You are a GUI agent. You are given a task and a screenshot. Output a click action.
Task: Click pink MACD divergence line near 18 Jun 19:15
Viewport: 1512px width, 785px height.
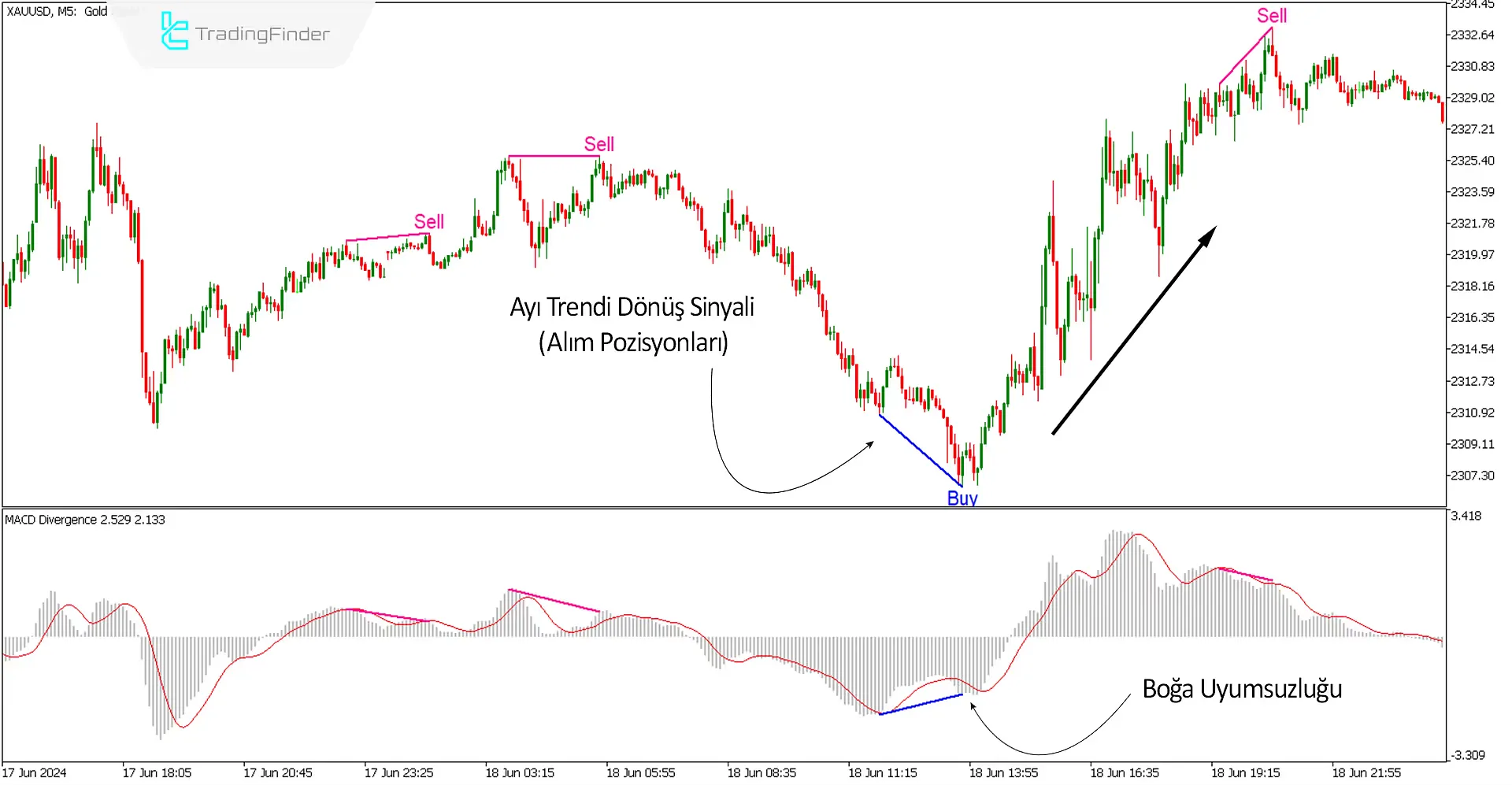1245,574
